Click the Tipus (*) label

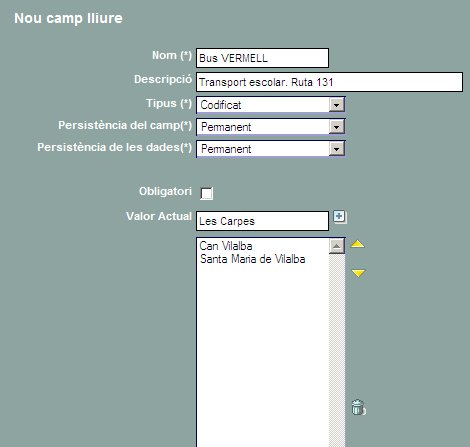coord(169,103)
